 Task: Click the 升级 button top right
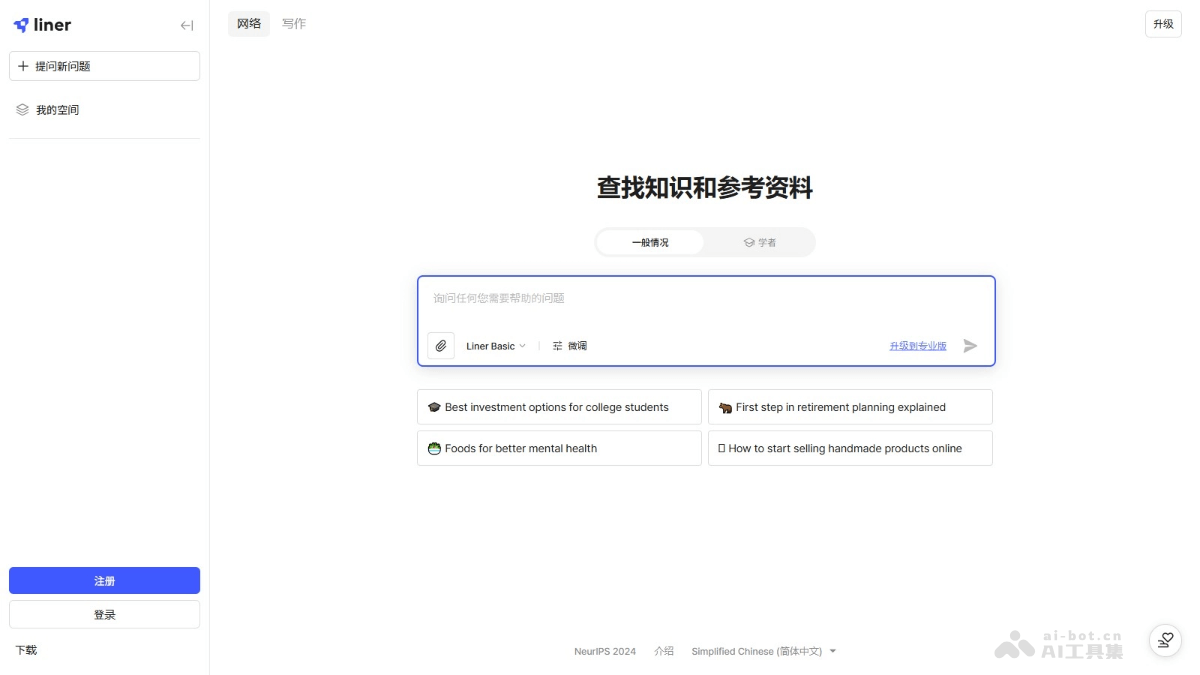tap(1163, 23)
